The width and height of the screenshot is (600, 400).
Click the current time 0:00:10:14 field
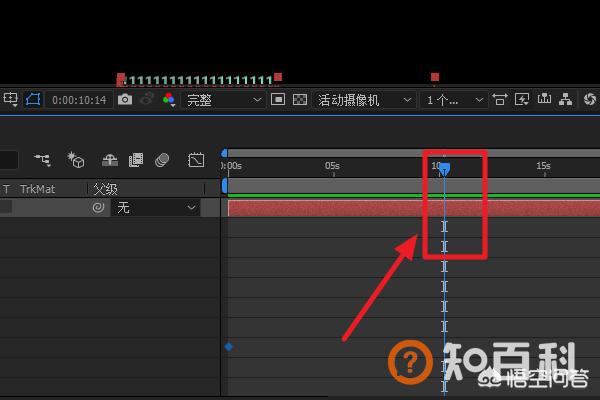(79, 100)
